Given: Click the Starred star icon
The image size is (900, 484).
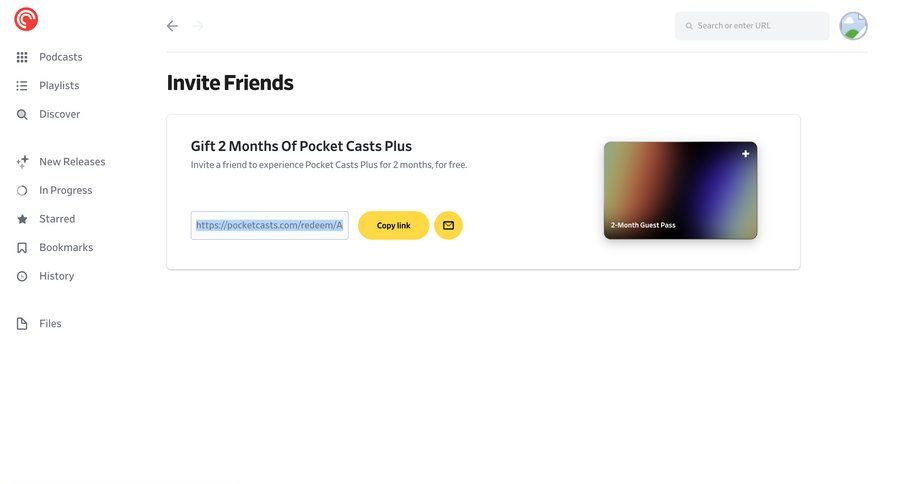Looking at the screenshot, I should (x=22, y=219).
